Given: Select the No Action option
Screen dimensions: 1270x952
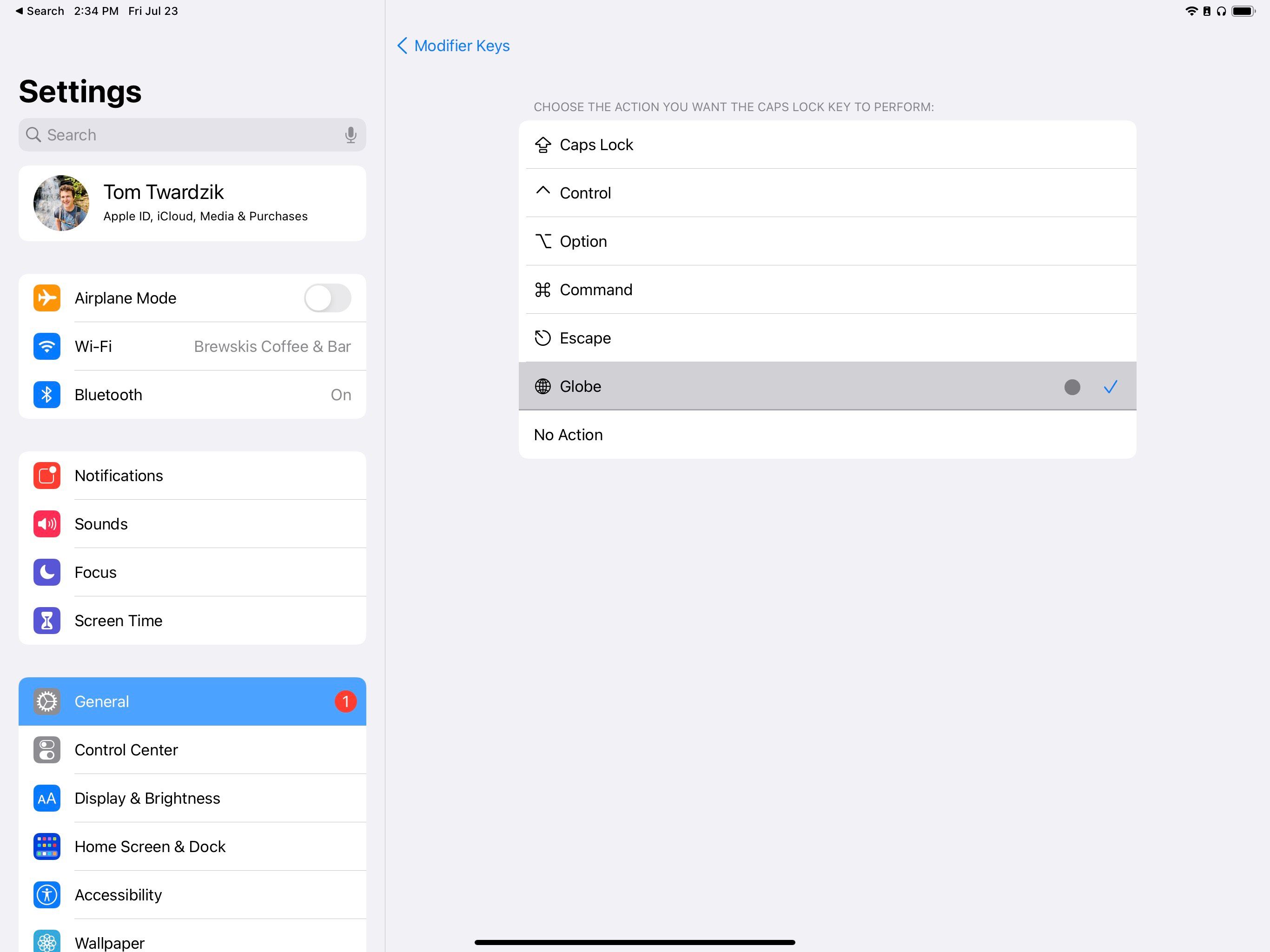Looking at the screenshot, I should [x=827, y=434].
